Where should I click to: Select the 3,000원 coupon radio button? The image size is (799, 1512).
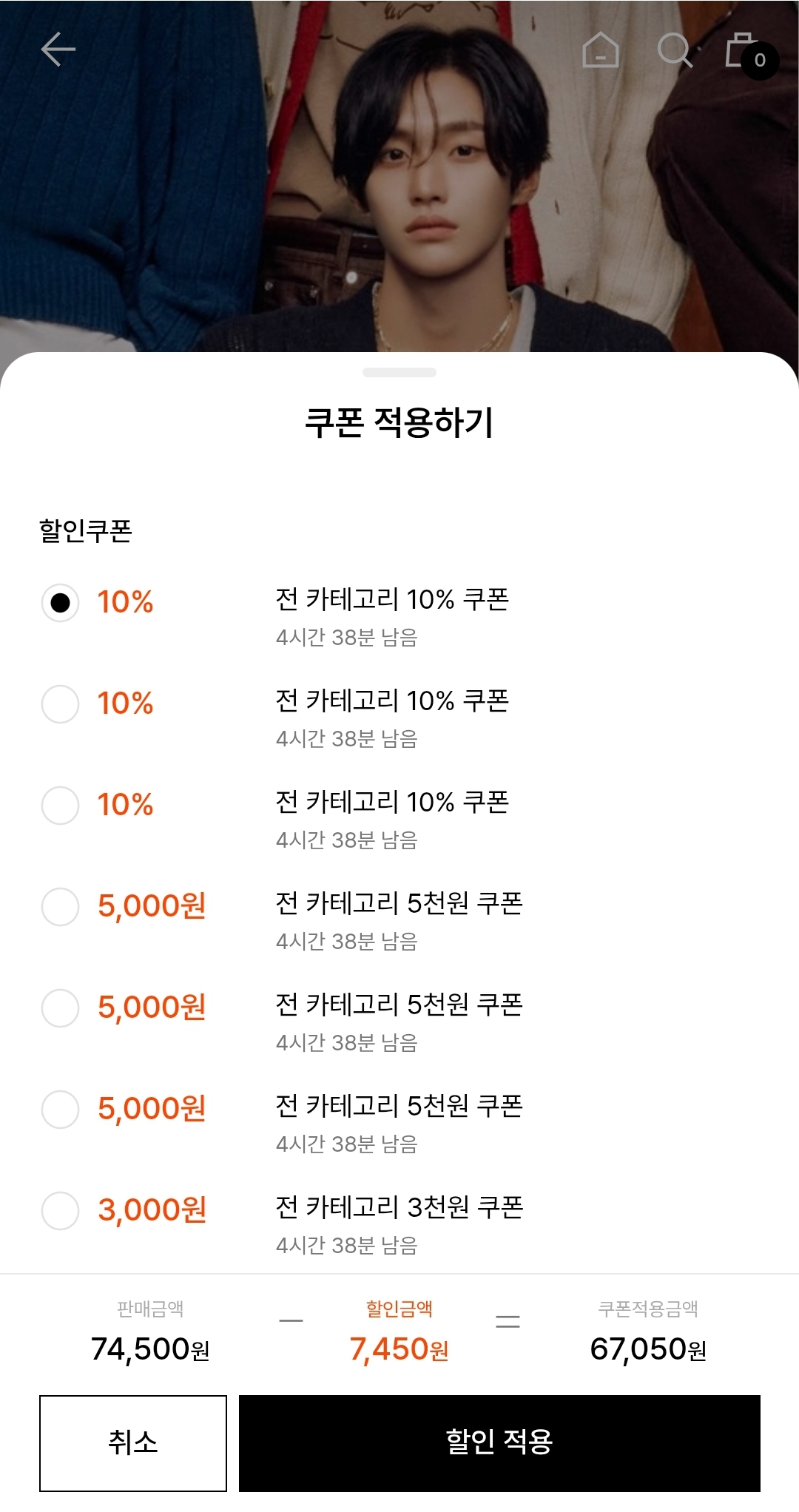coord(60,1210)
